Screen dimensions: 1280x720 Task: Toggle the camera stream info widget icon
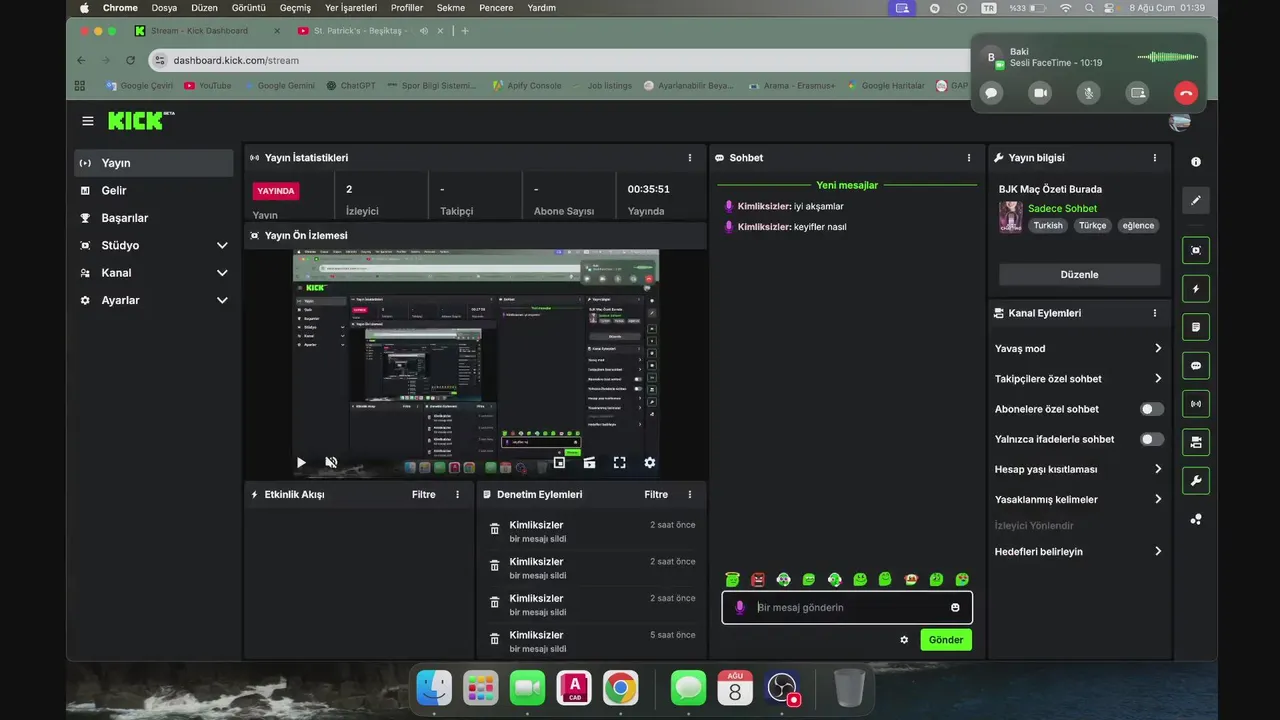click(1196, 442)
